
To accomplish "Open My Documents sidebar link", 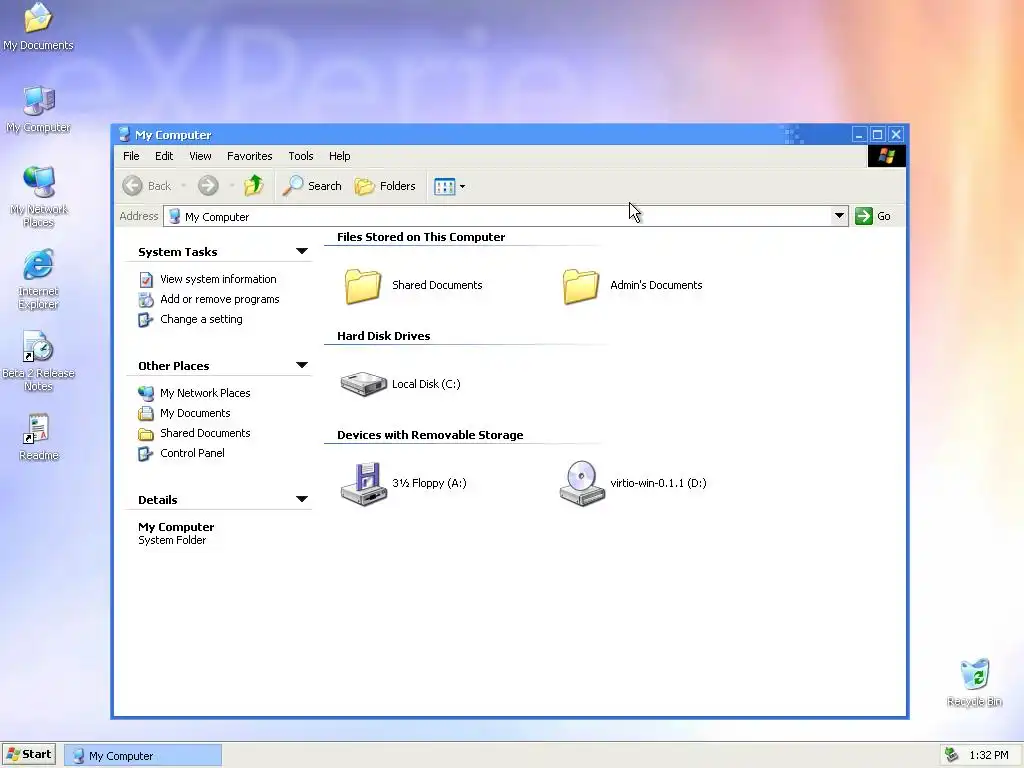I will click(195, 413).
